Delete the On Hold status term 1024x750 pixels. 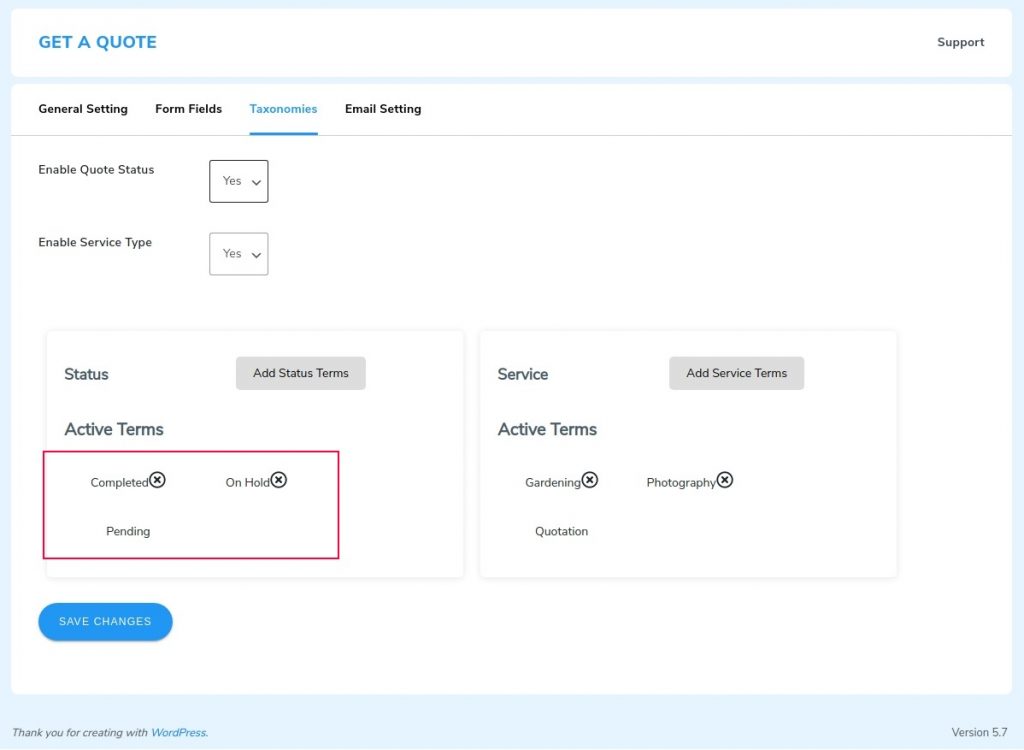(x=279, y=480)
